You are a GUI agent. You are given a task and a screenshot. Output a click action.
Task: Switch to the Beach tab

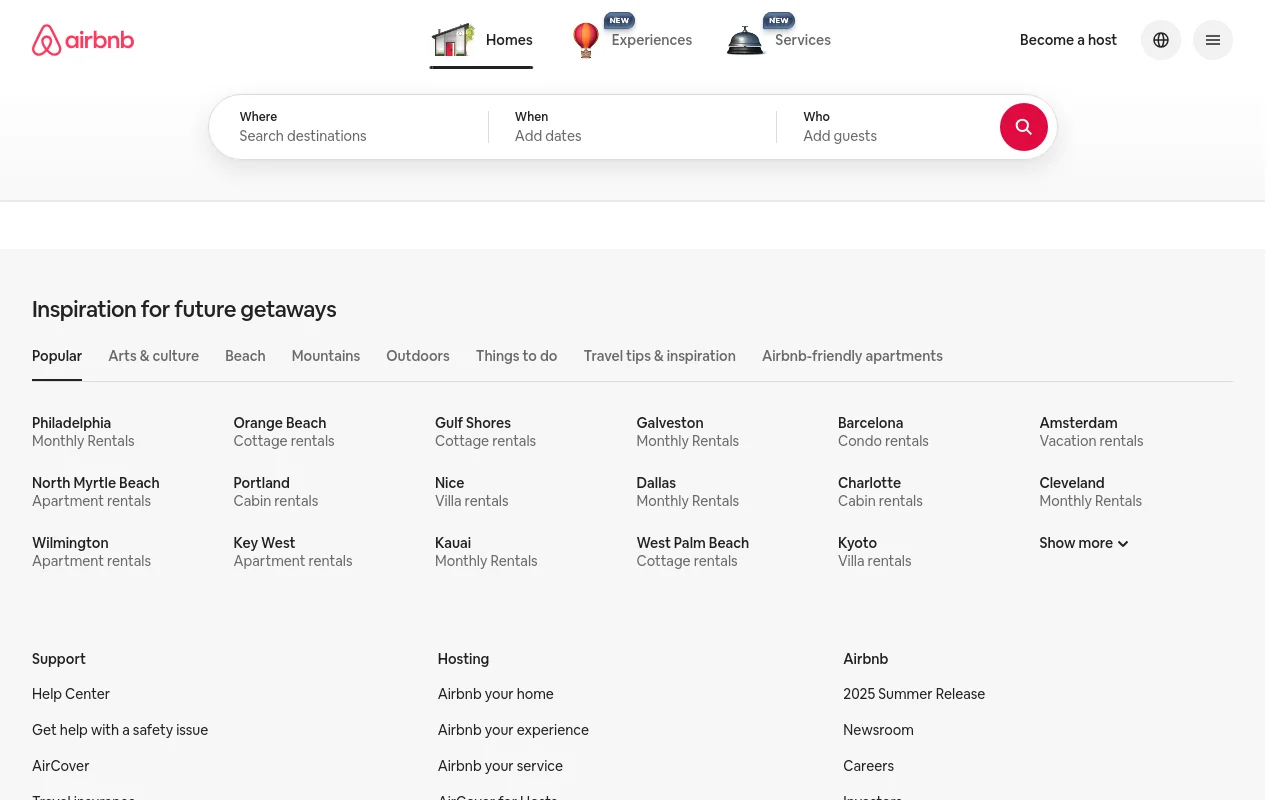tap(245, 356)
